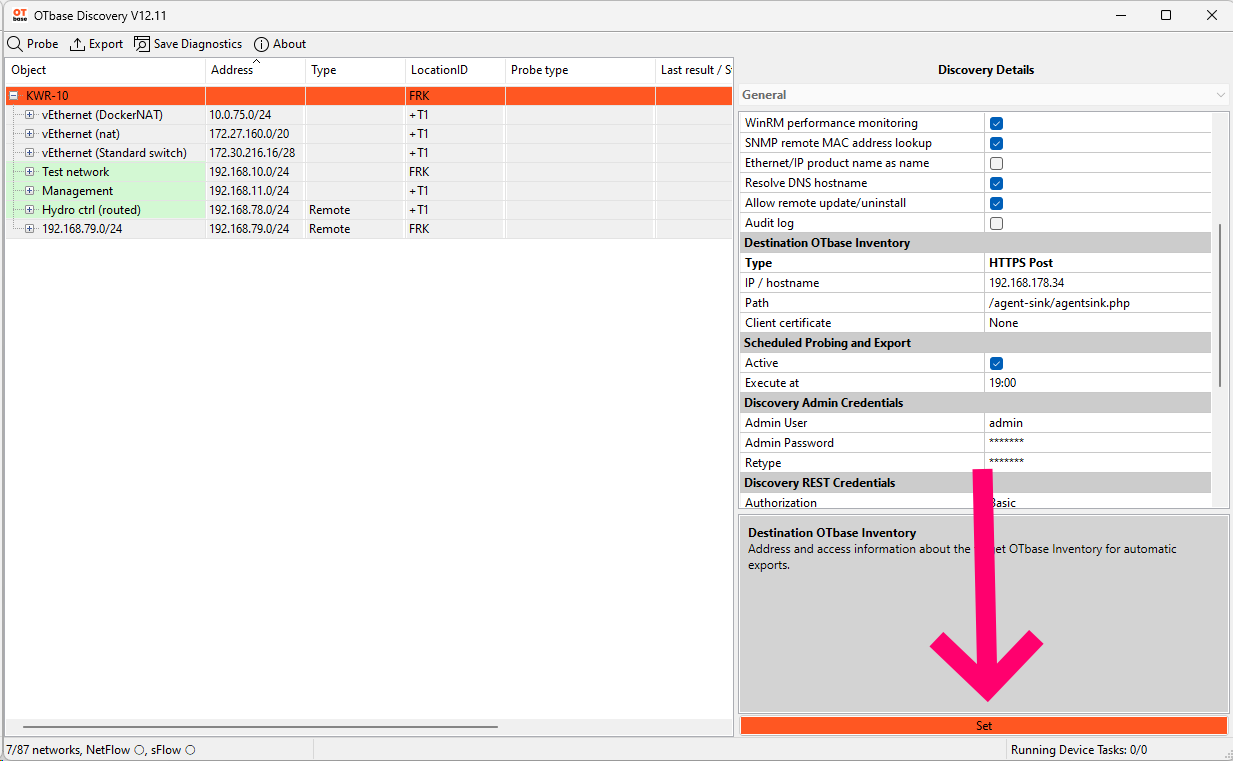
Task: Sort by the Type column header
Action: pos(356,70)
